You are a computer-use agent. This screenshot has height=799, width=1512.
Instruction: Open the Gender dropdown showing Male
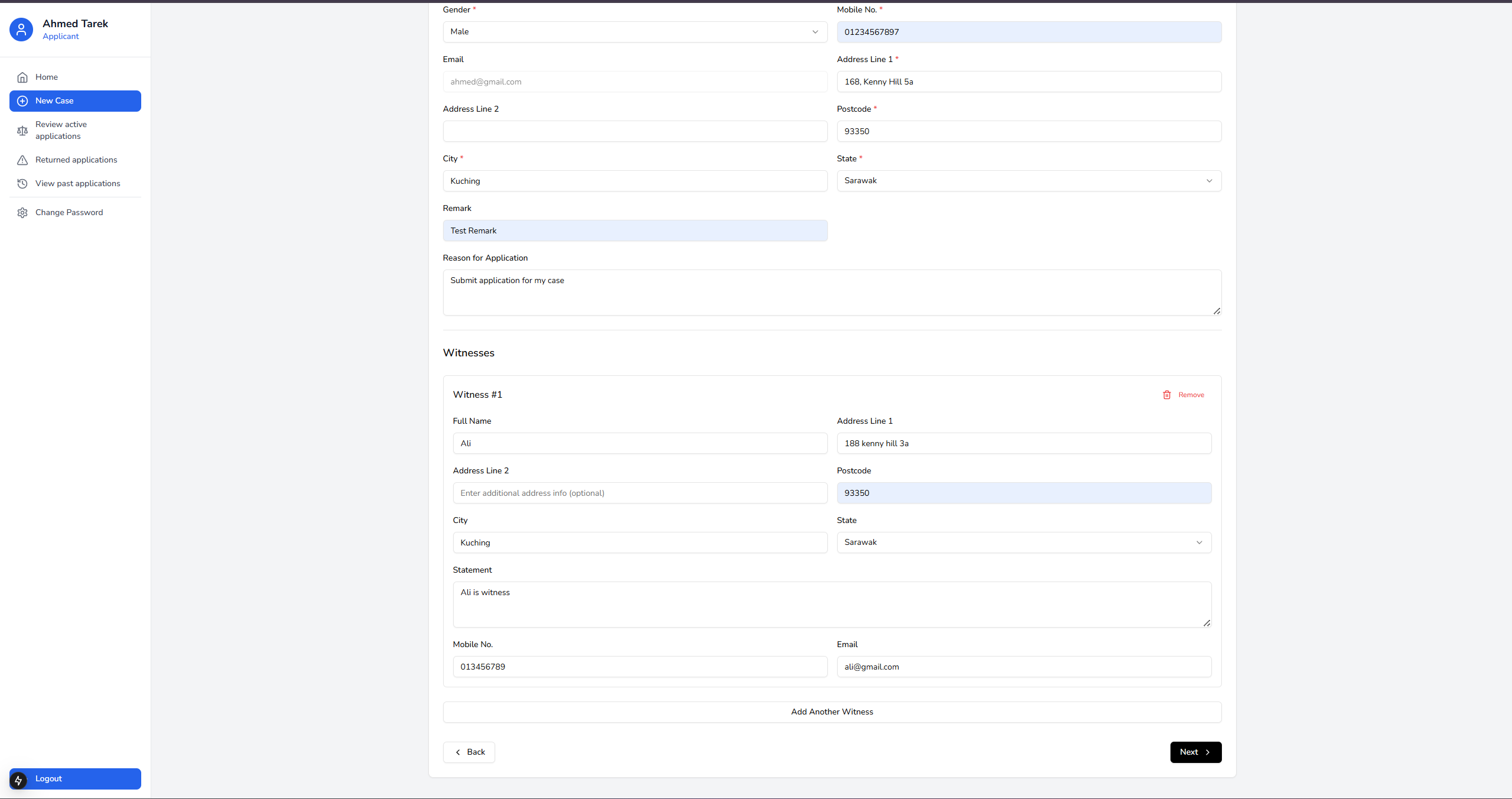[635, 32]
